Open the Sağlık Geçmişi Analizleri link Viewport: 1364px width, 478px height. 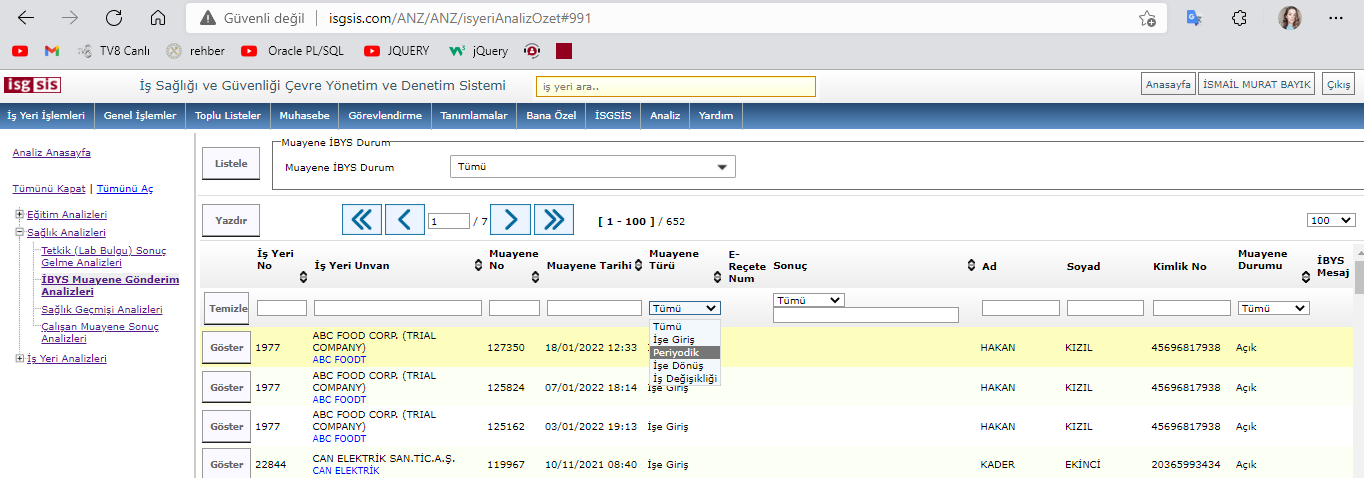click(x=101, y=310)
